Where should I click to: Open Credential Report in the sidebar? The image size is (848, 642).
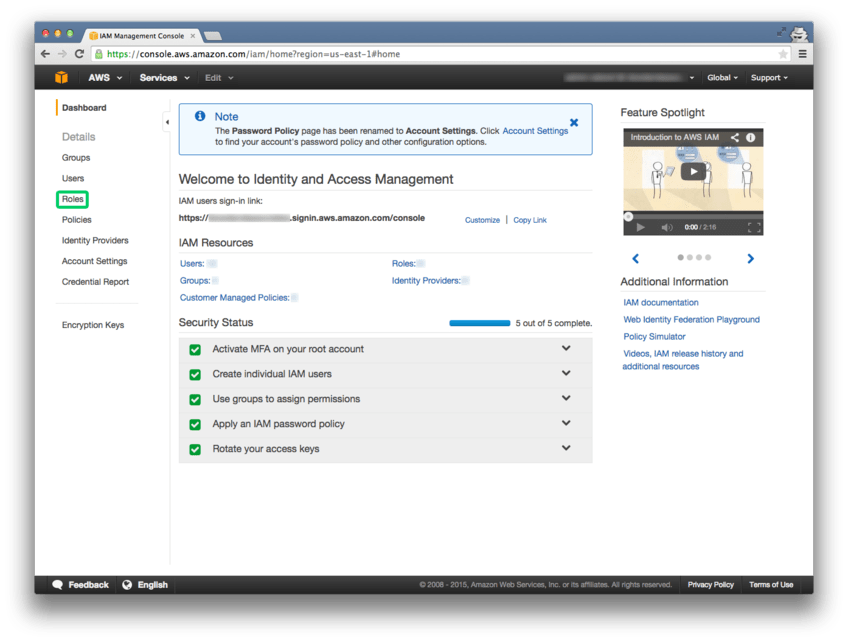(x=95, y=282)
